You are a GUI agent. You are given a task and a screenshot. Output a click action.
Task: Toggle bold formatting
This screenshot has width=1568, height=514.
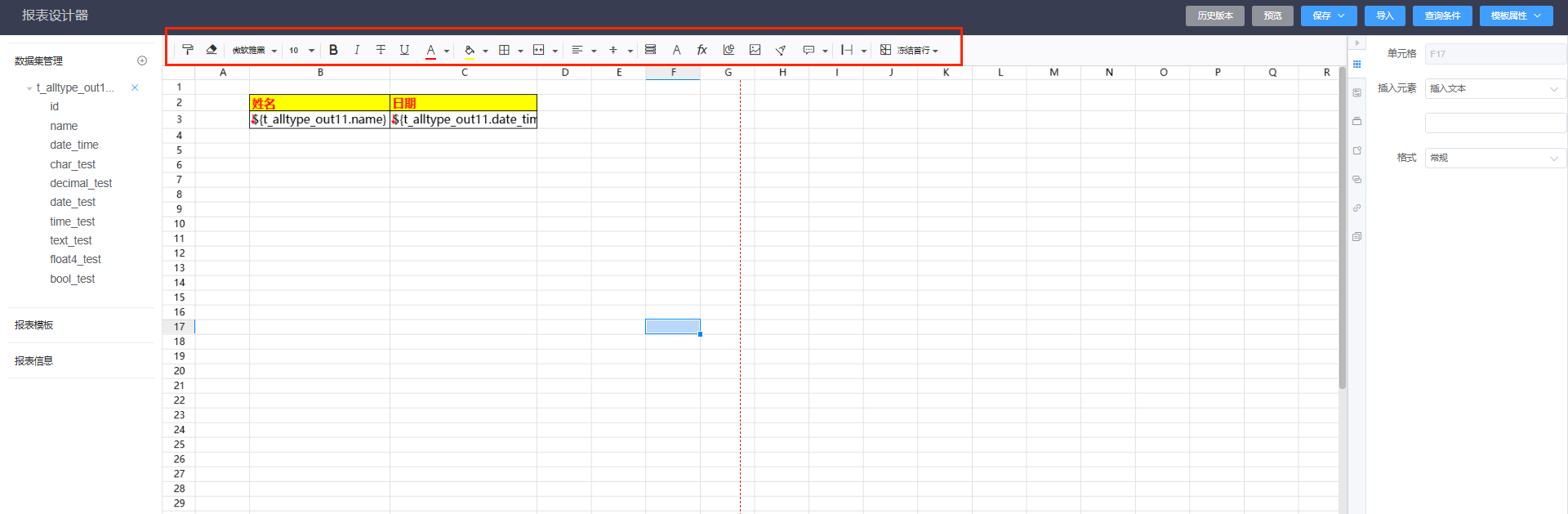(x=333, y=50)
